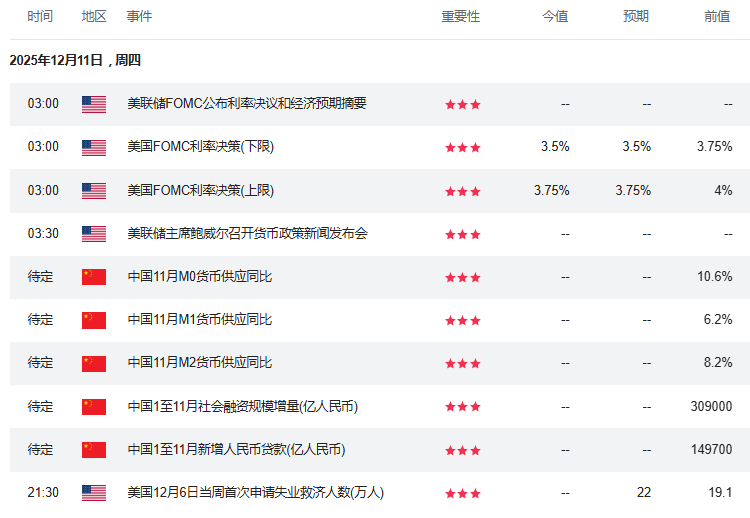Viewport: 750px width, 518px height.
Task: Click the 事件 column header
Action: 139,16
